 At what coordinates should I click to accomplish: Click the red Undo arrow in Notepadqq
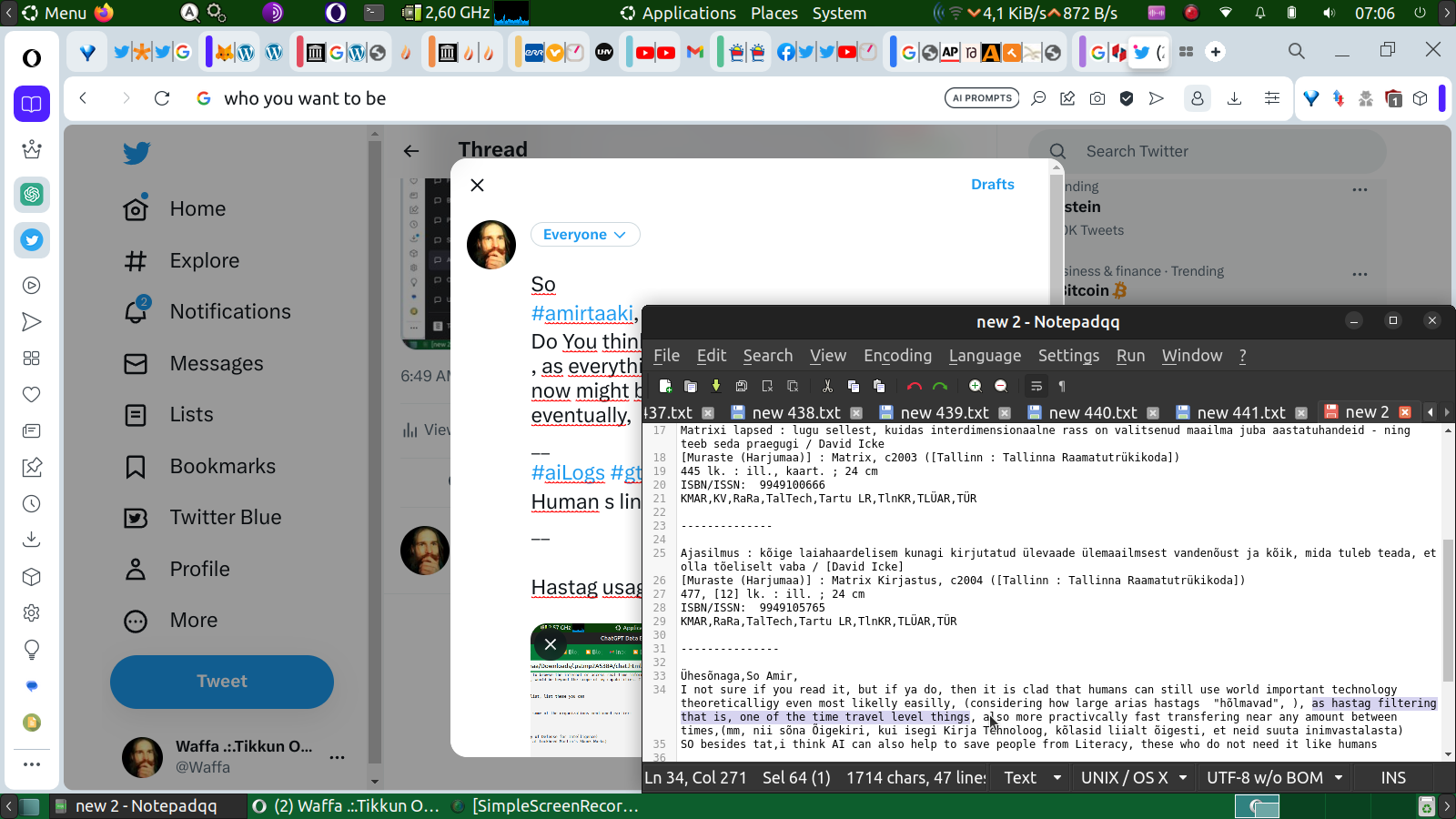pyautogui.click(x=914, y=386)
